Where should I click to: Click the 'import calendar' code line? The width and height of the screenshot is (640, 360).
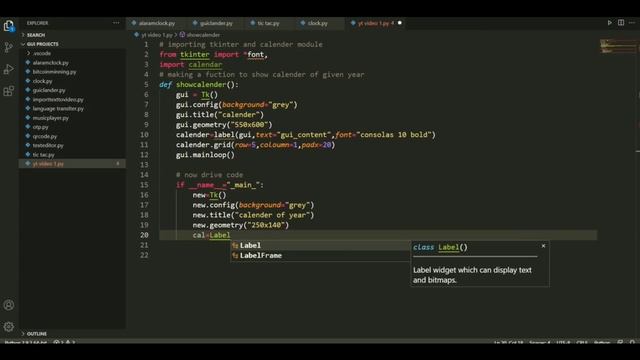point(191,64)
